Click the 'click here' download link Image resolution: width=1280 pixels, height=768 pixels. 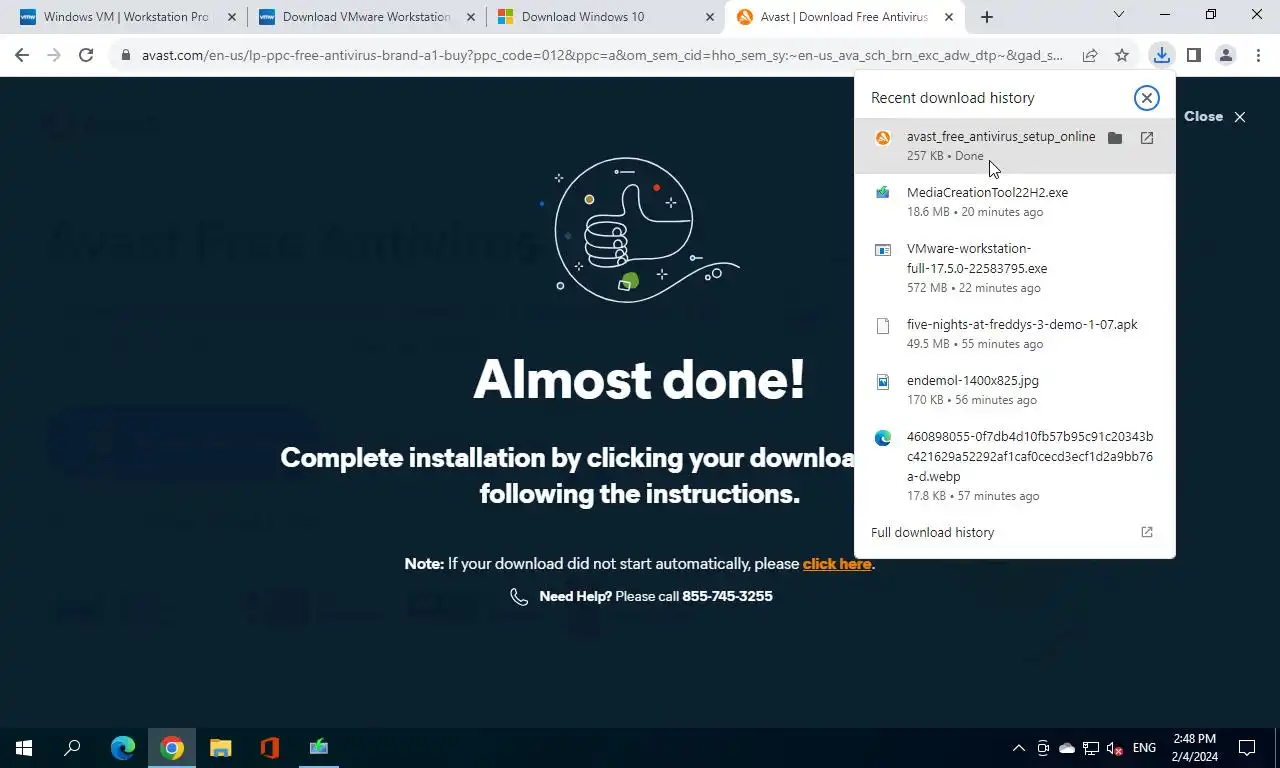pos(837,564)
